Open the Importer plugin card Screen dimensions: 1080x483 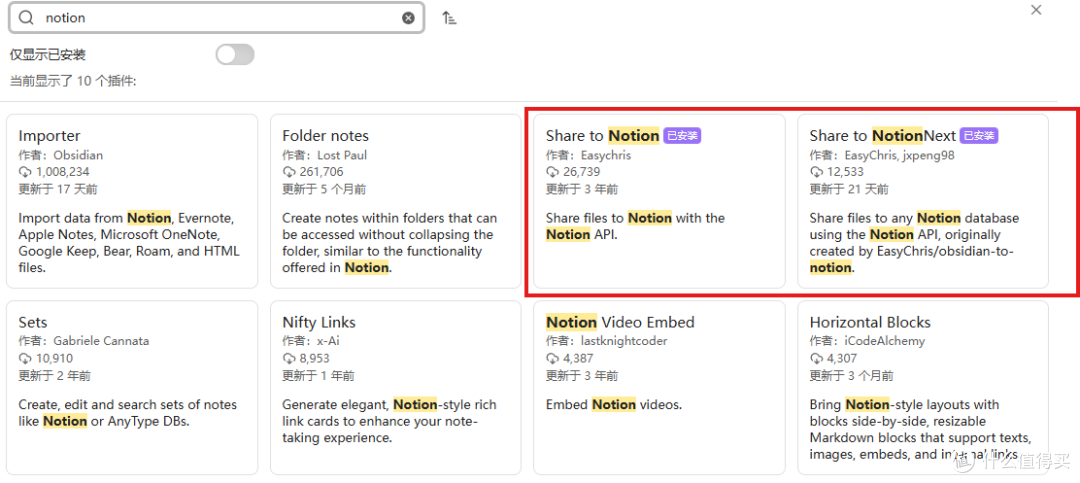pos(132,201)
